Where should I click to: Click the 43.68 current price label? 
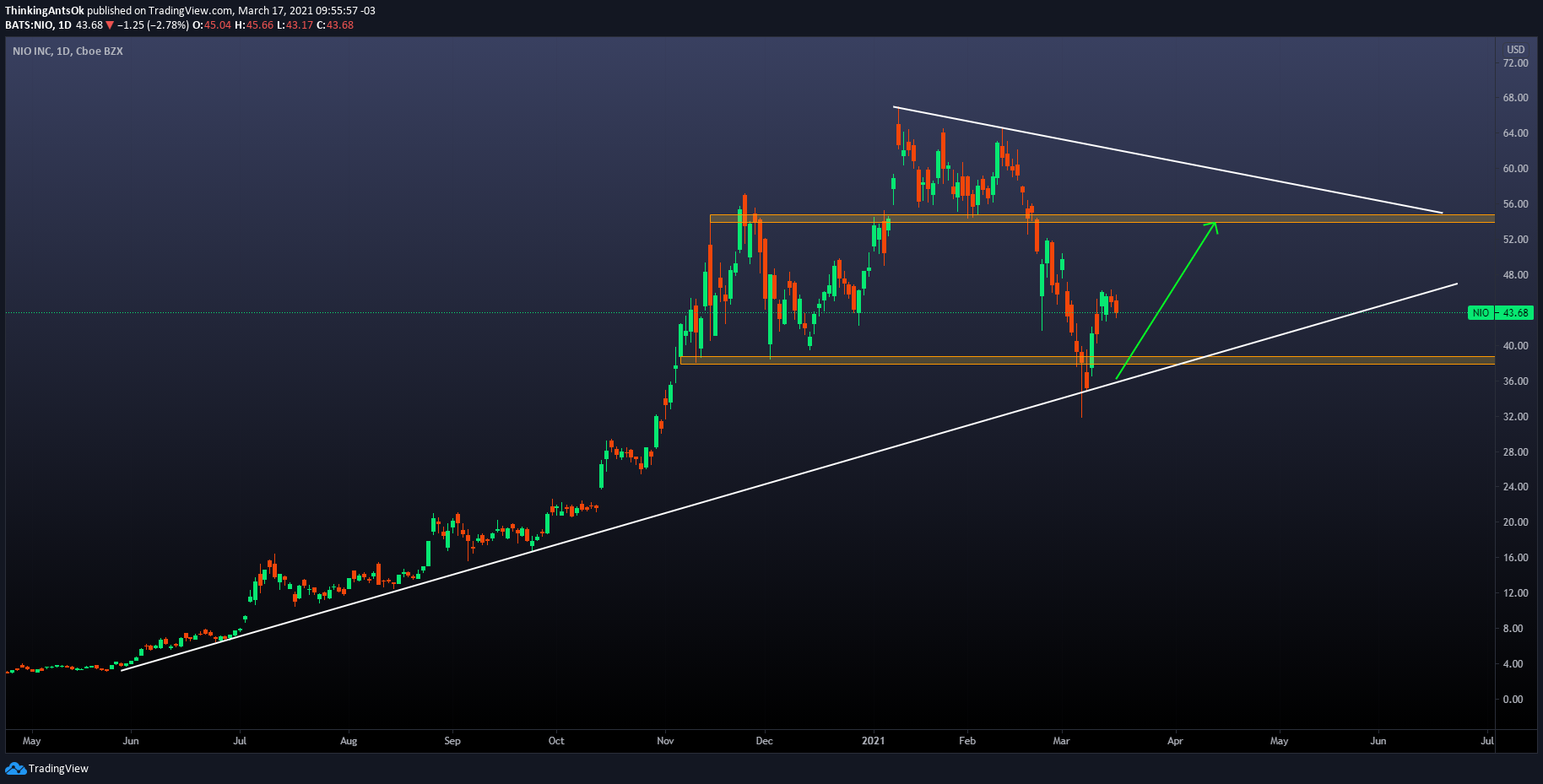pos(1515,313)
